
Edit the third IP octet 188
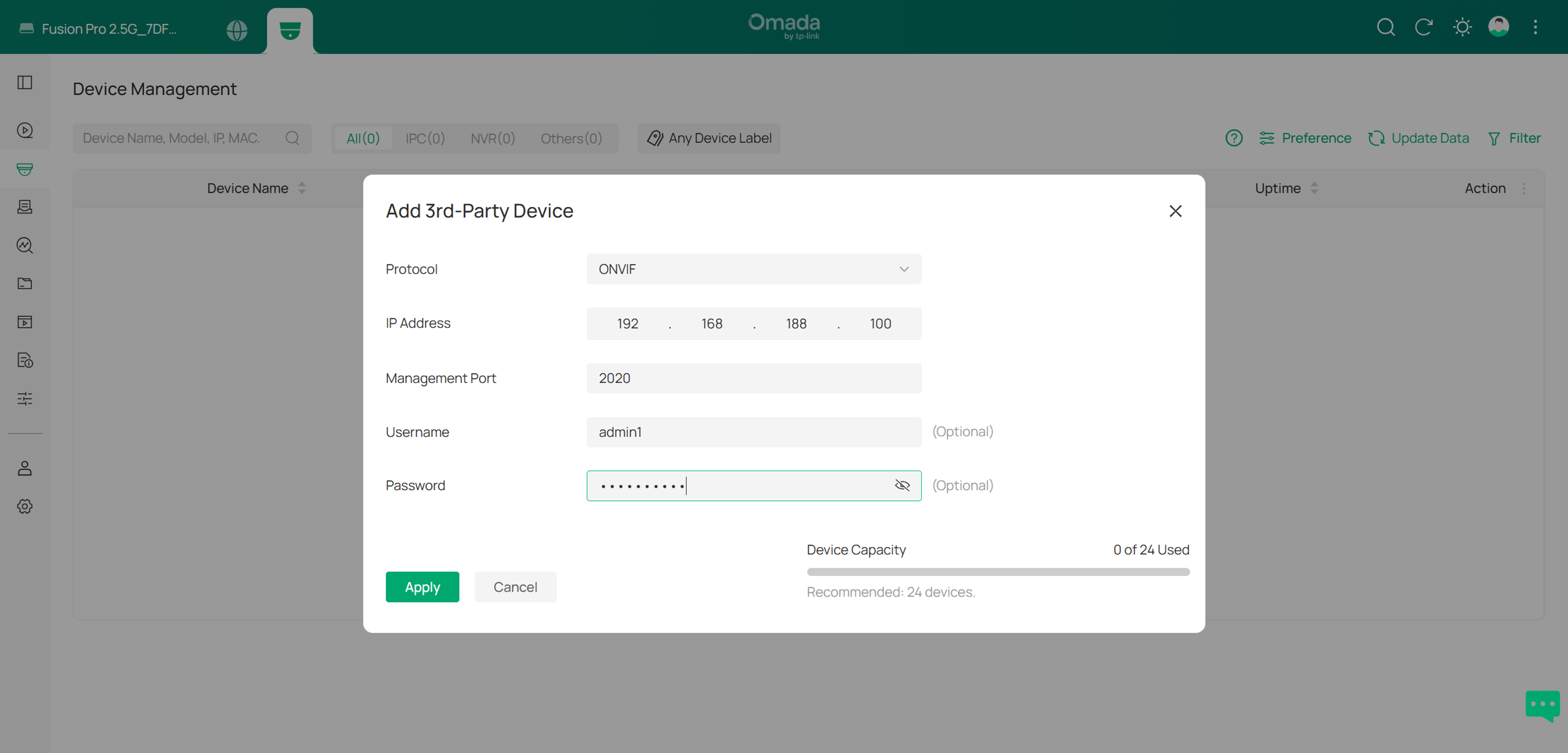coord(796,324)
